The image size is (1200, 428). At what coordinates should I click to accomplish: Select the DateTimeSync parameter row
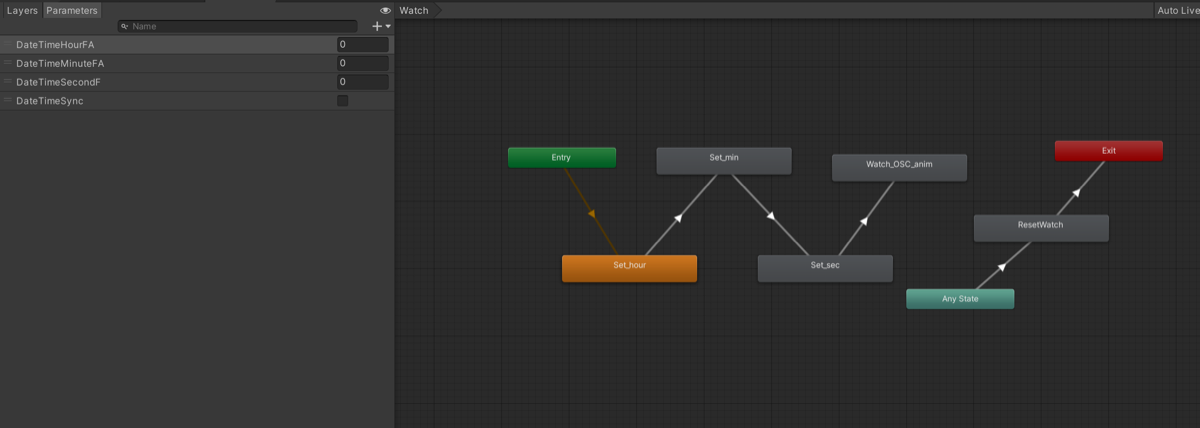(x=196, y=101)
